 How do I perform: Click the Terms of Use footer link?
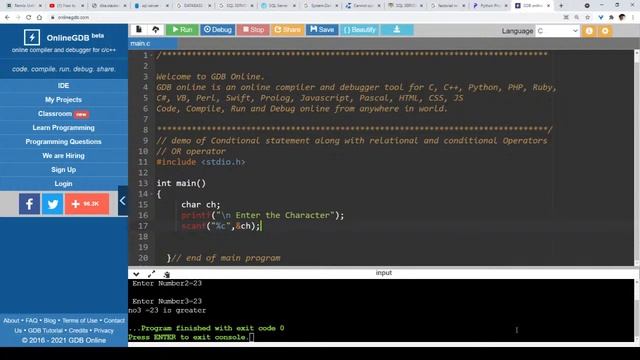[x=80, y=321]
